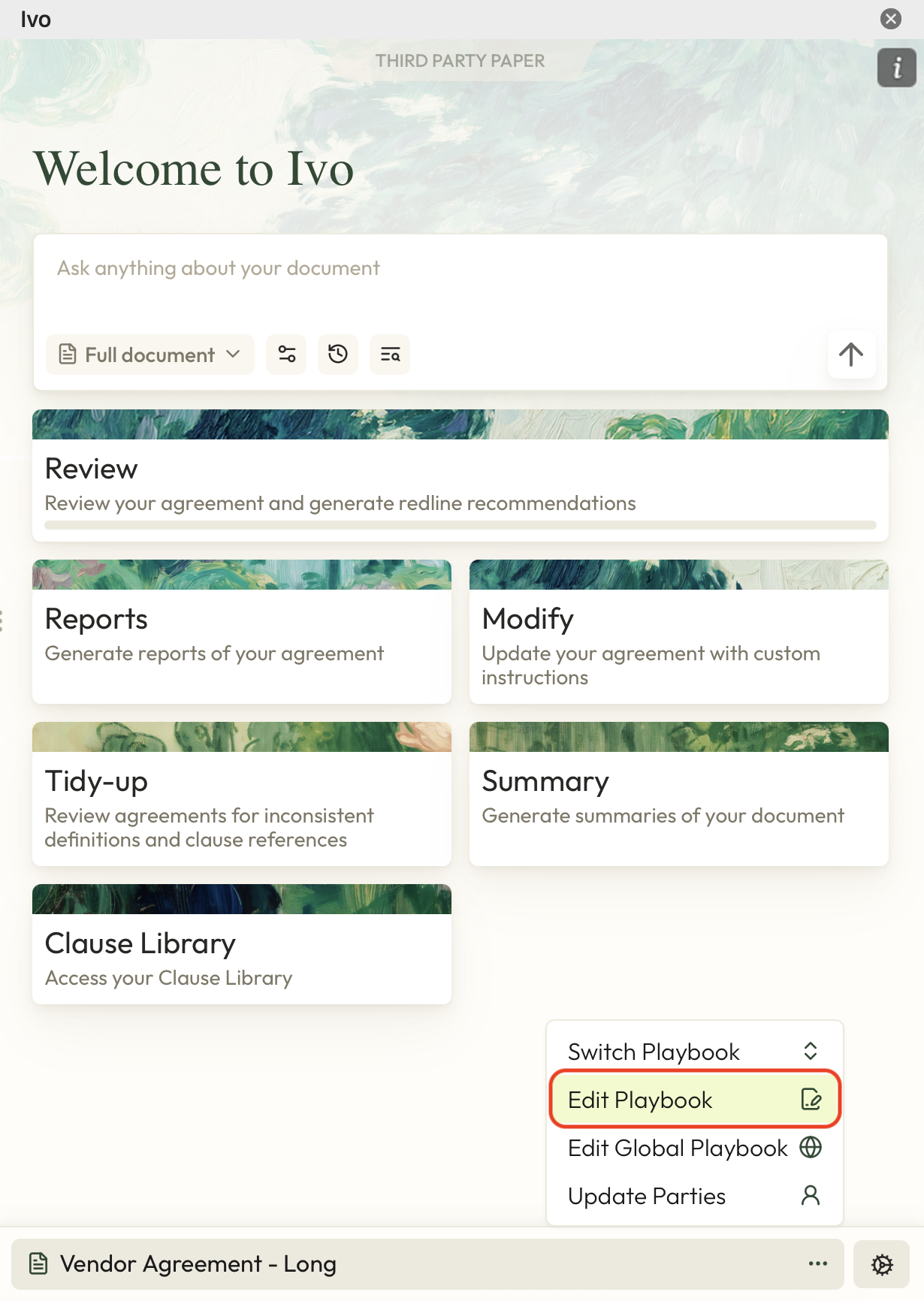The image size is (924, 1301).
Task: Select Edit Playbook menu item
Action: tap(695, 1100)
